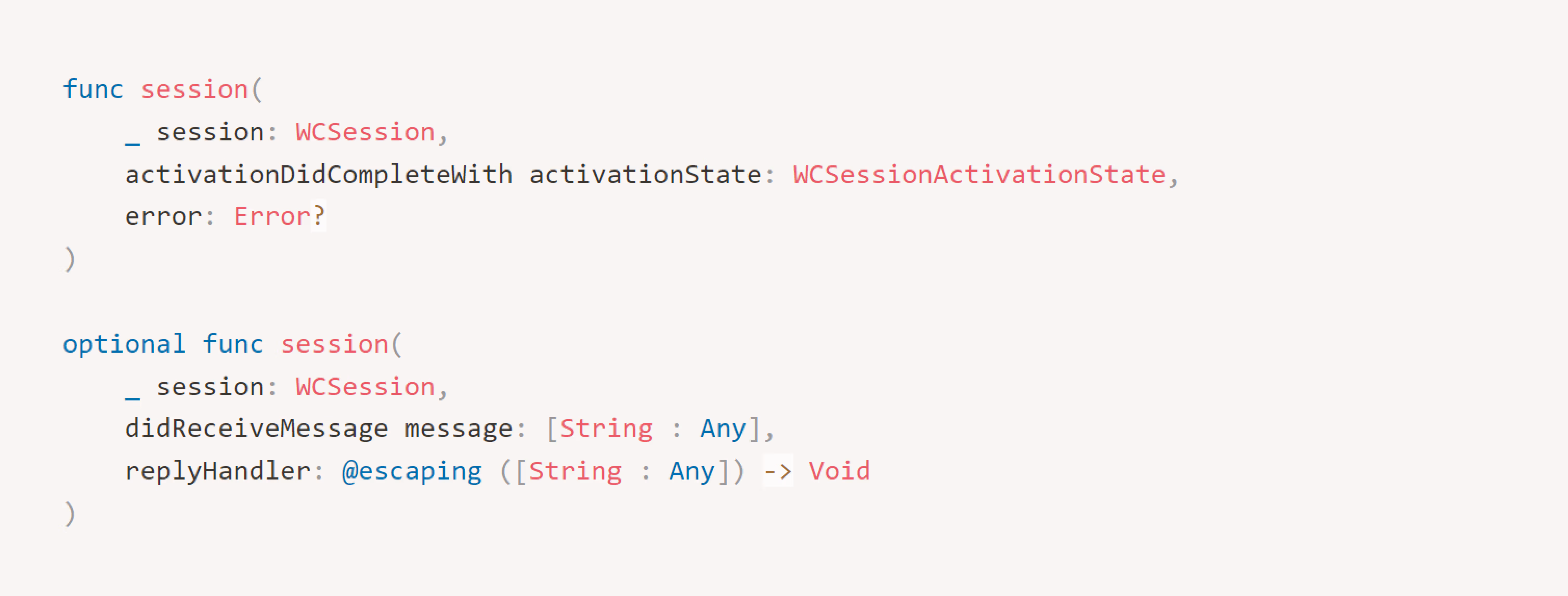Click the Error type name
Screen dimensions: 1568x596
tap(272, 217)
